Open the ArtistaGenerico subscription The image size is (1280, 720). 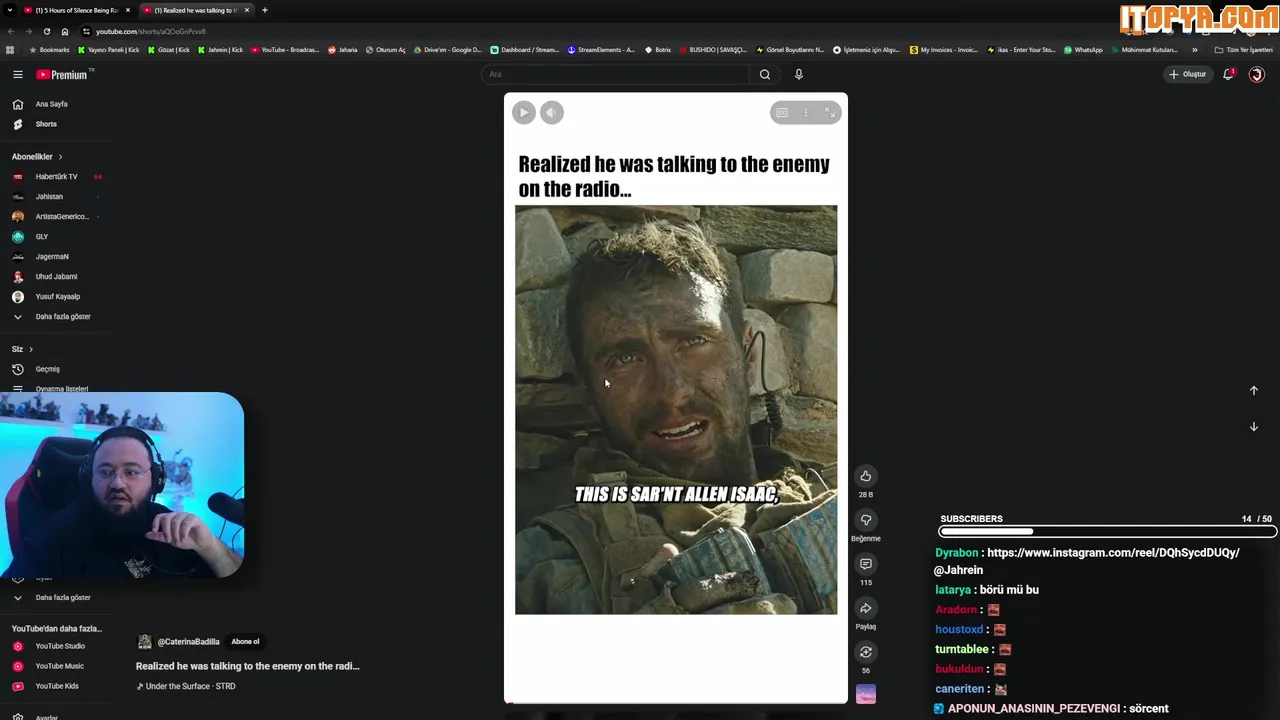[x=62, y=217]
